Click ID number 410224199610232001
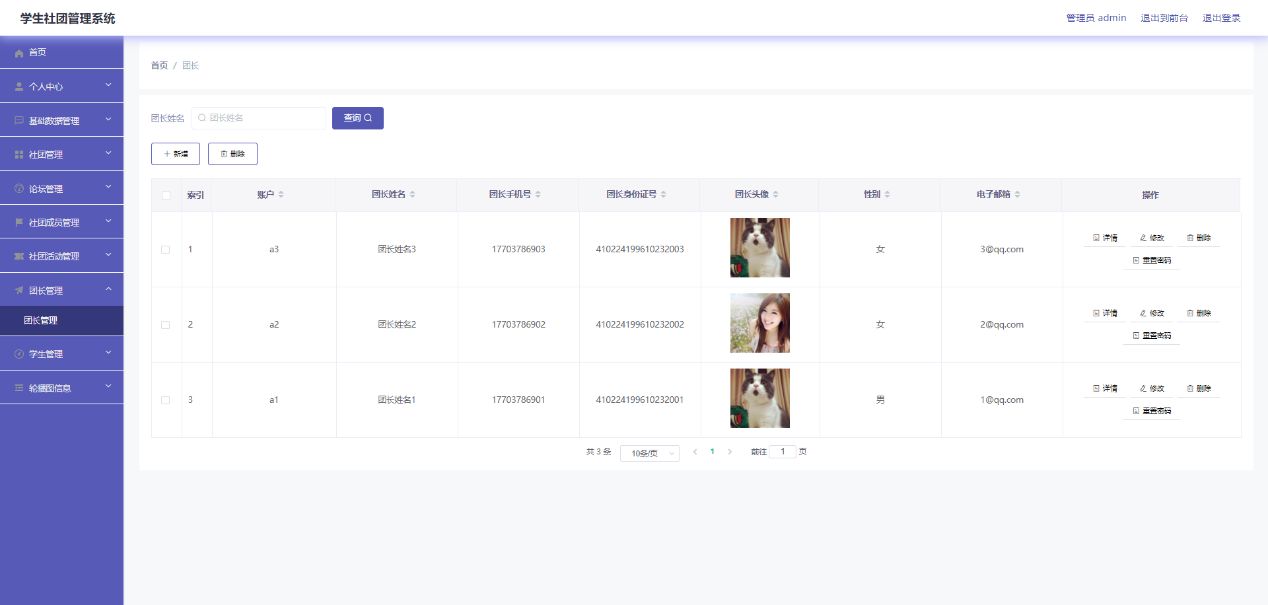This screenshot has height=605, width=1268. 640,400
